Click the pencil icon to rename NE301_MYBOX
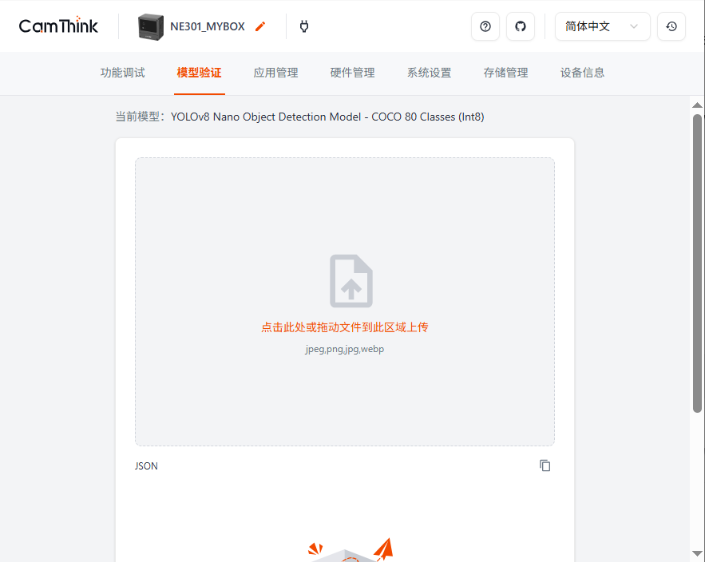705x562 pixels. coord(261,27)
